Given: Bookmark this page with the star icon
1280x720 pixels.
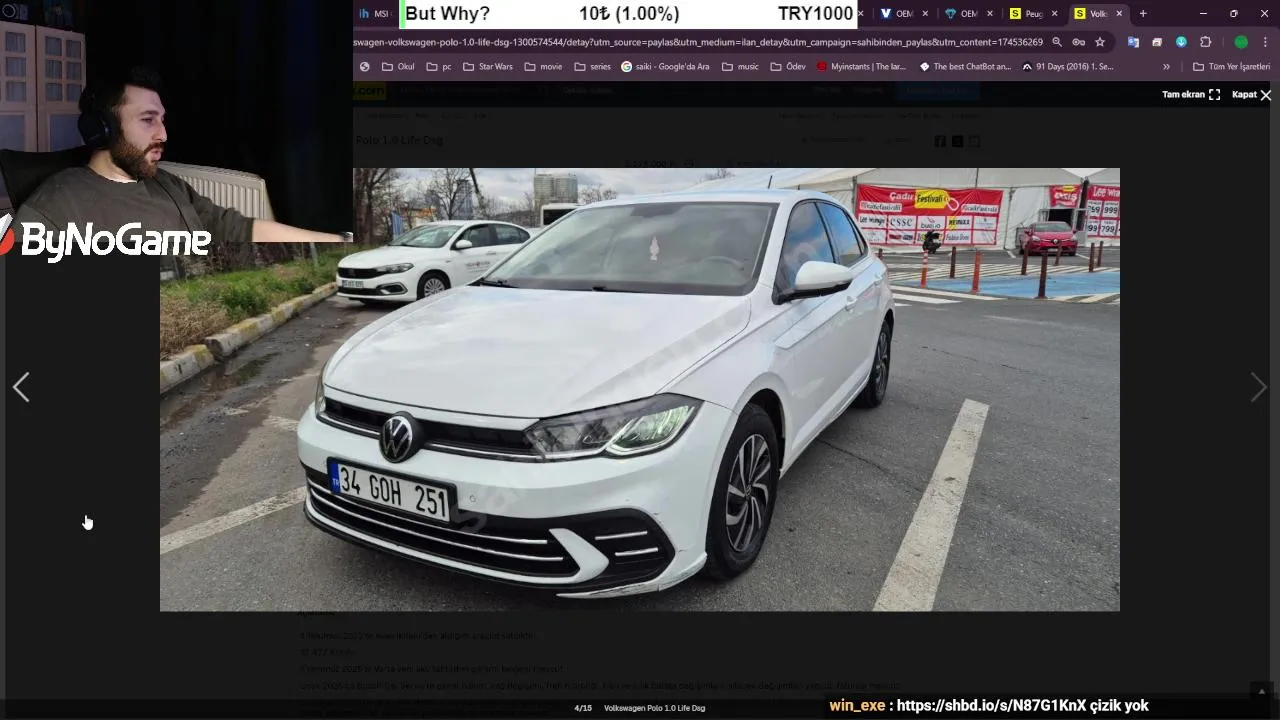Looking at the screenshot, I should click(1100, 42).
